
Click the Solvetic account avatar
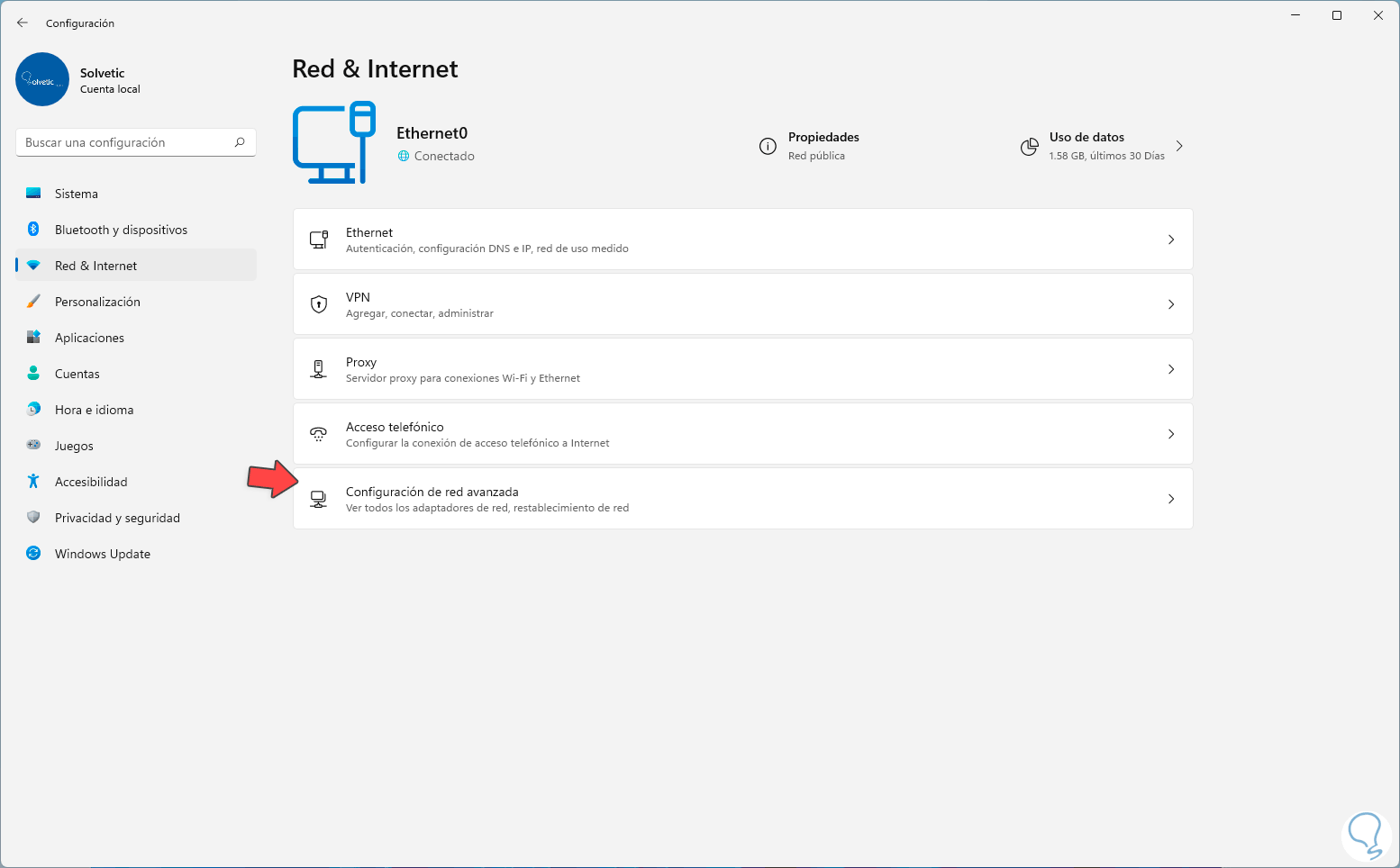[x=42, y=79]
